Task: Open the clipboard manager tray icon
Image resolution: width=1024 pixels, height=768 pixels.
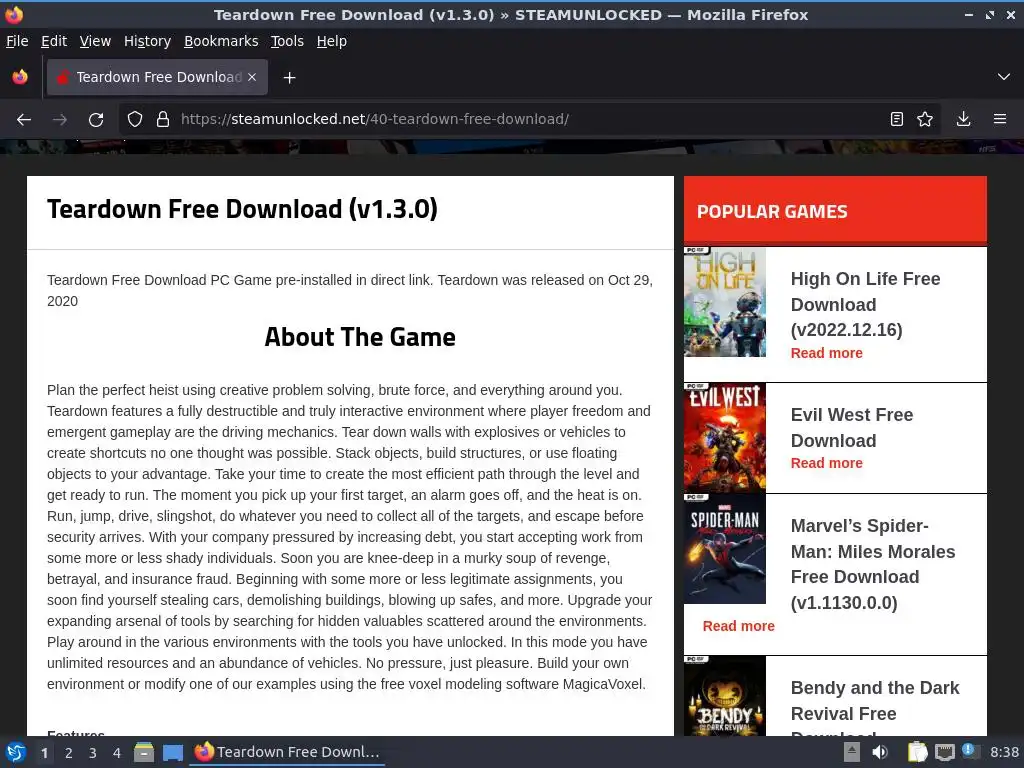Action: 917,752
